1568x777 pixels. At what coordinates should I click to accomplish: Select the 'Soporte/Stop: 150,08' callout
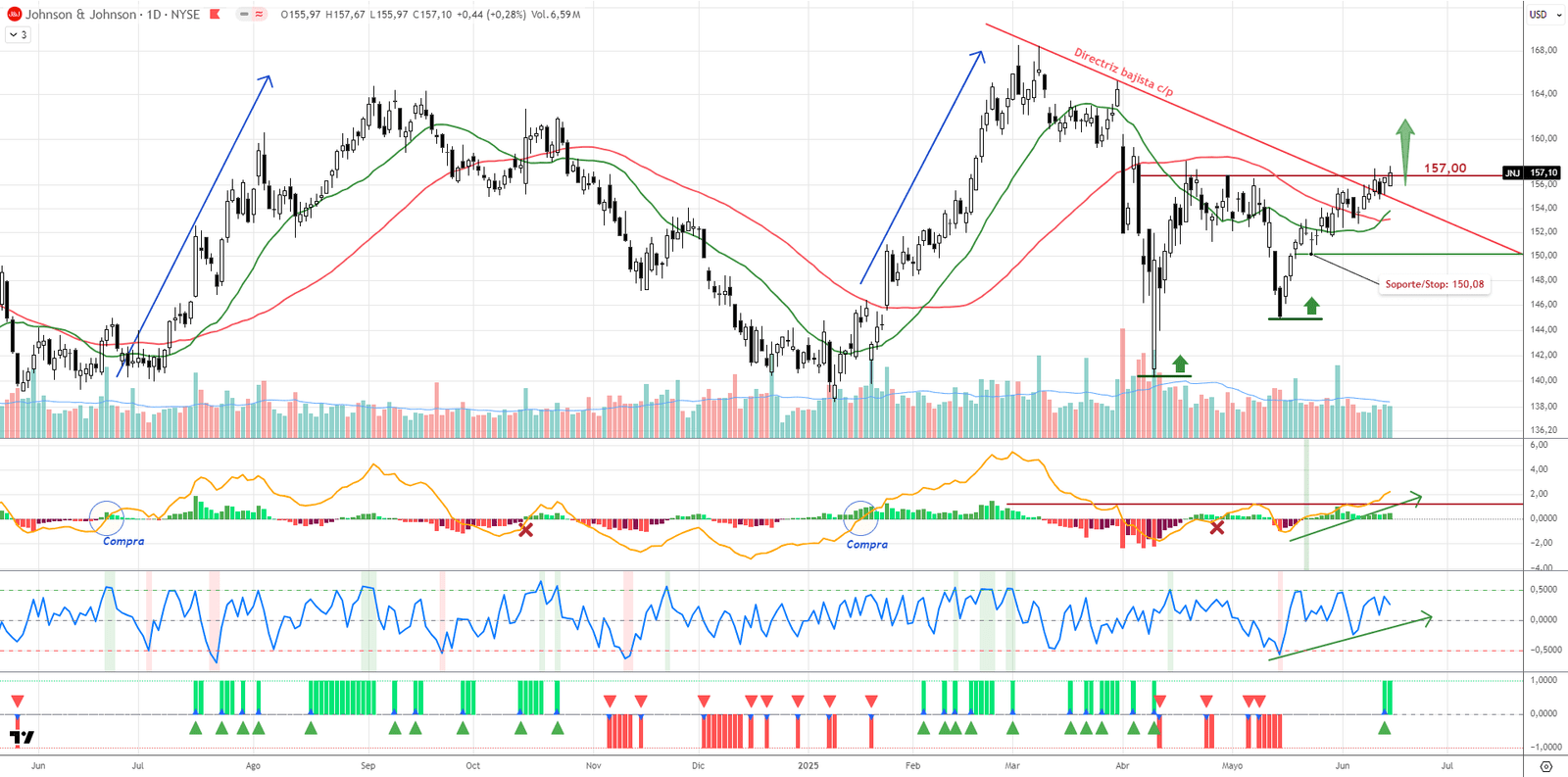pyautogui.click(x=1435, y=284)
